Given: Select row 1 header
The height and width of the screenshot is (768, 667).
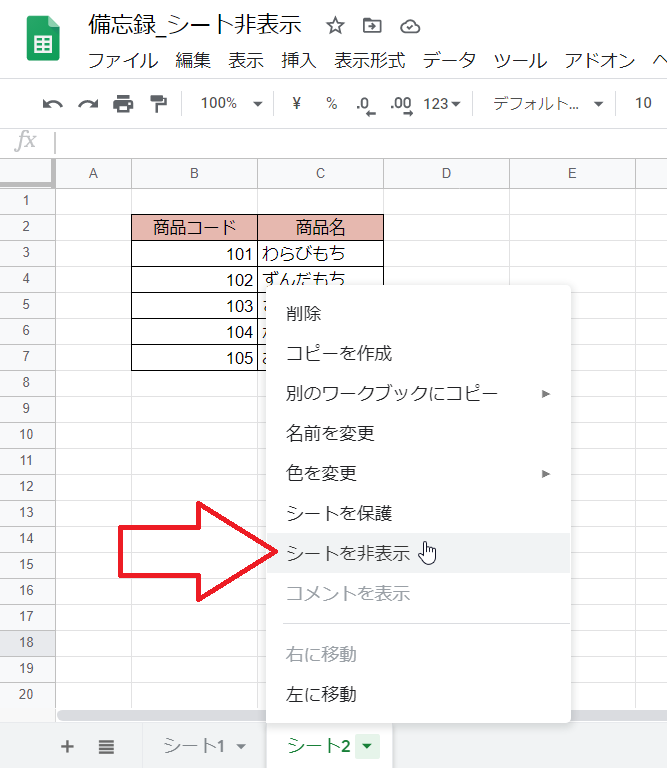Looking at the screenshot, I should tap(27, 201).
